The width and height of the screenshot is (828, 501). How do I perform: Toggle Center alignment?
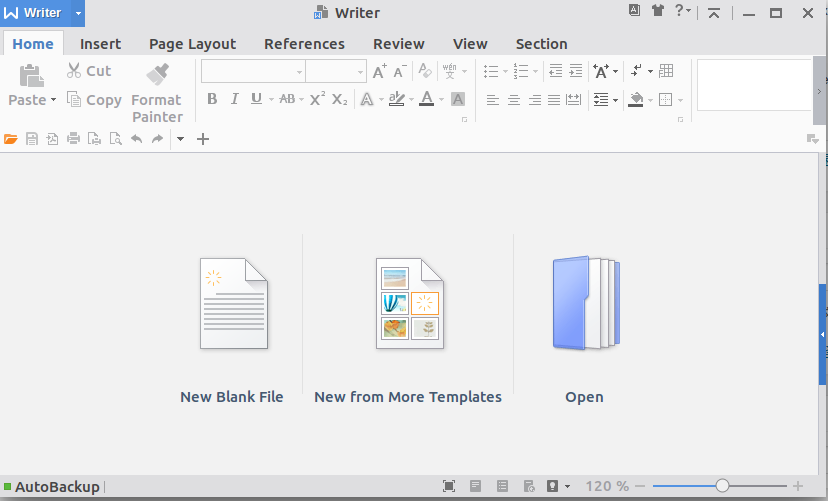tap(514, 100)
